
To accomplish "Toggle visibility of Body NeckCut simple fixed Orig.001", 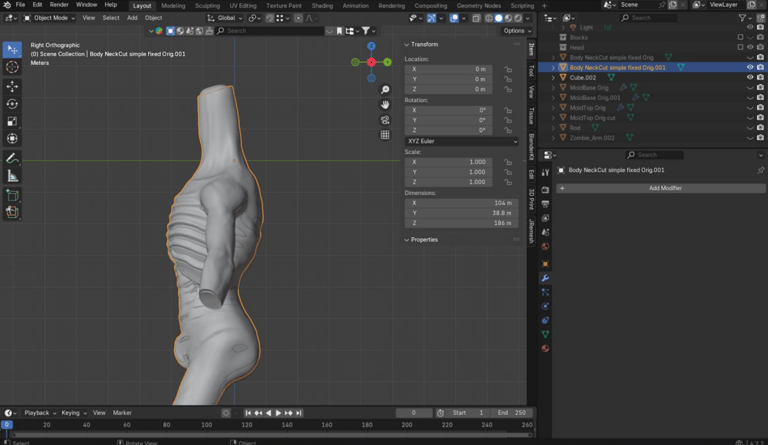I will (x=750, y=68).
